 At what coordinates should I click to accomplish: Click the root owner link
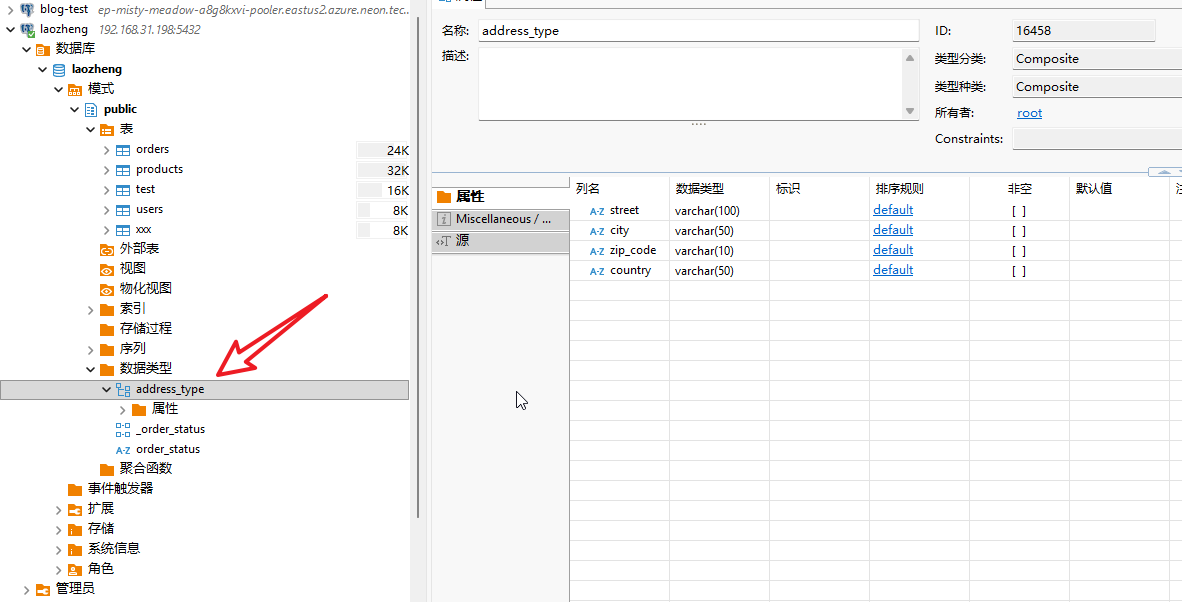point(1029,113)
